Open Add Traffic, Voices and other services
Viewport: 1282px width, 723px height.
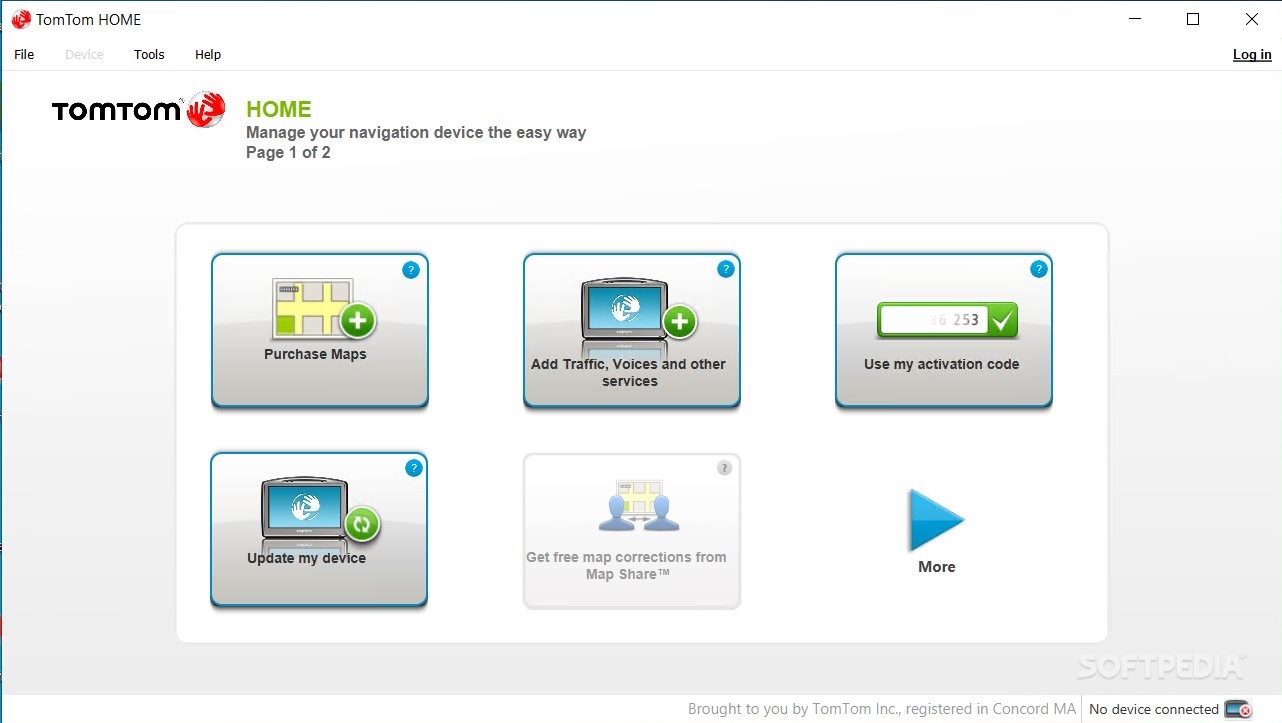(632, 330)
